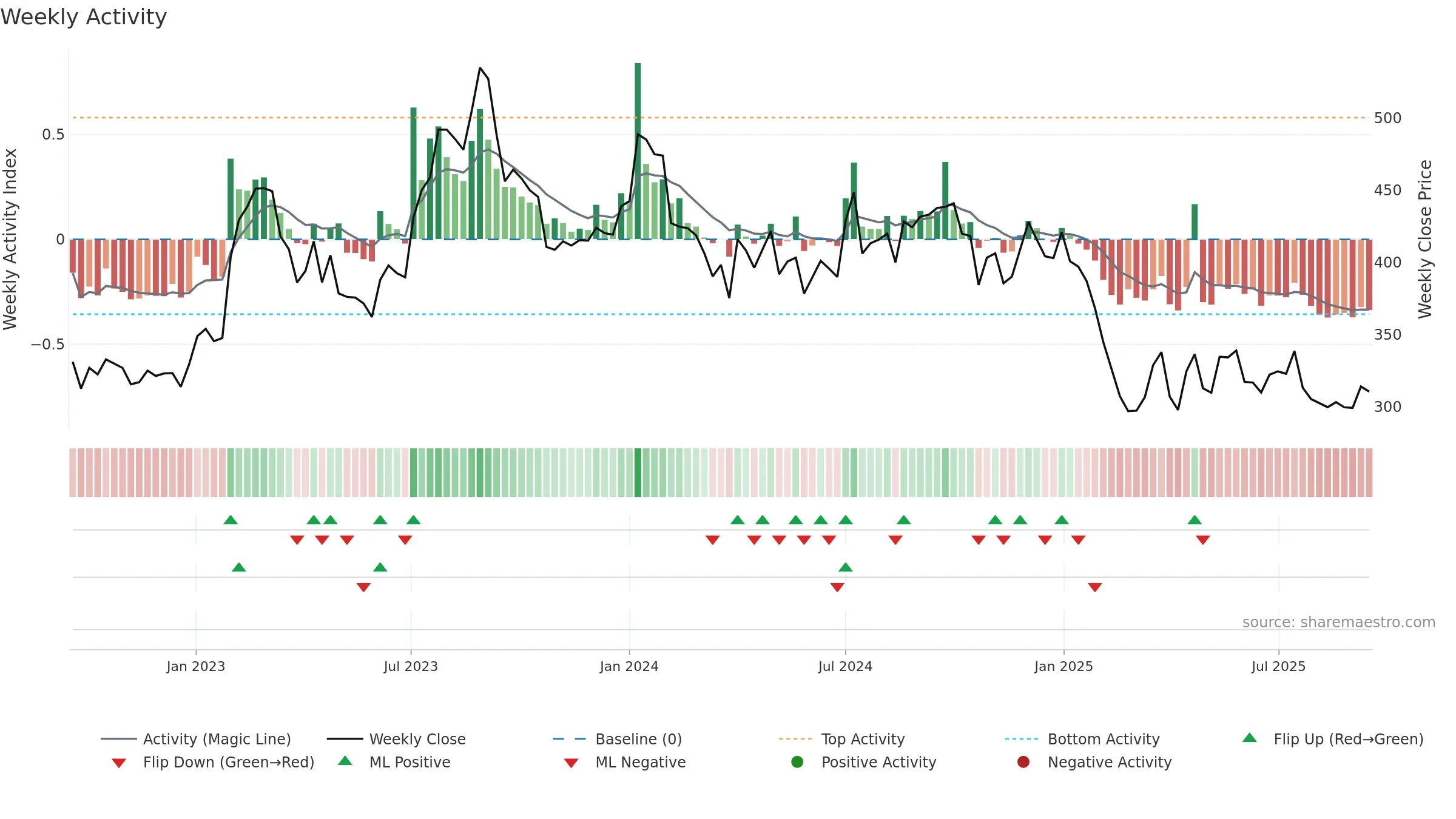Click the last Flip Up marker in 2025
1456x819 pixels.
tap(1195, 520)
